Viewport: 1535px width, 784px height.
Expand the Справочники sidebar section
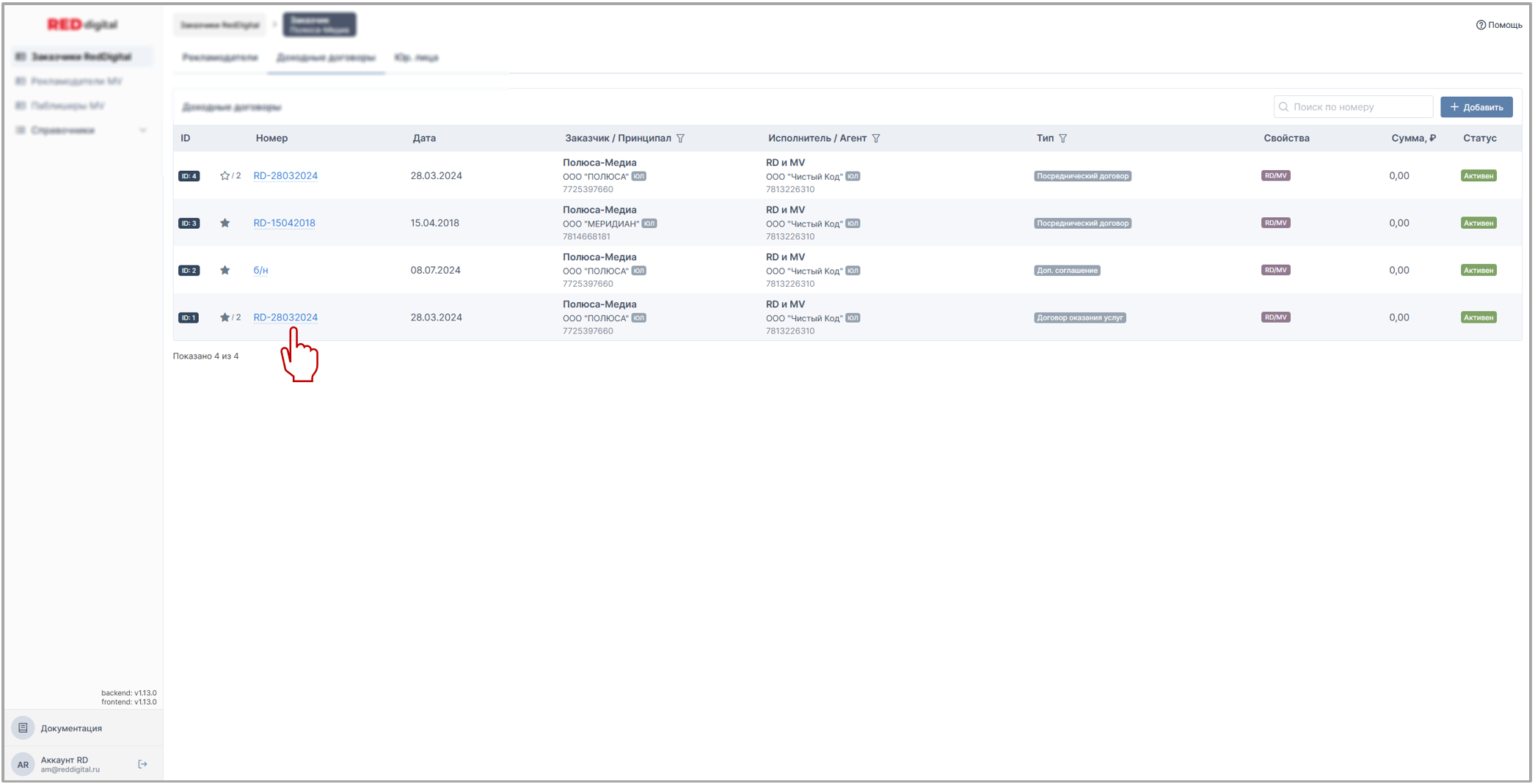click(143, 131)
